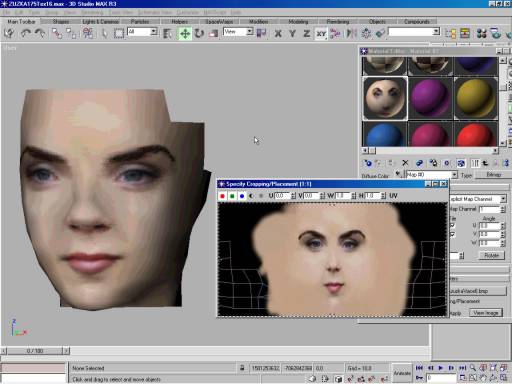This screenshot has height=384, width=512.
Task: Click the Render Scene teapot icon
Action: click(x=496, y=33)
